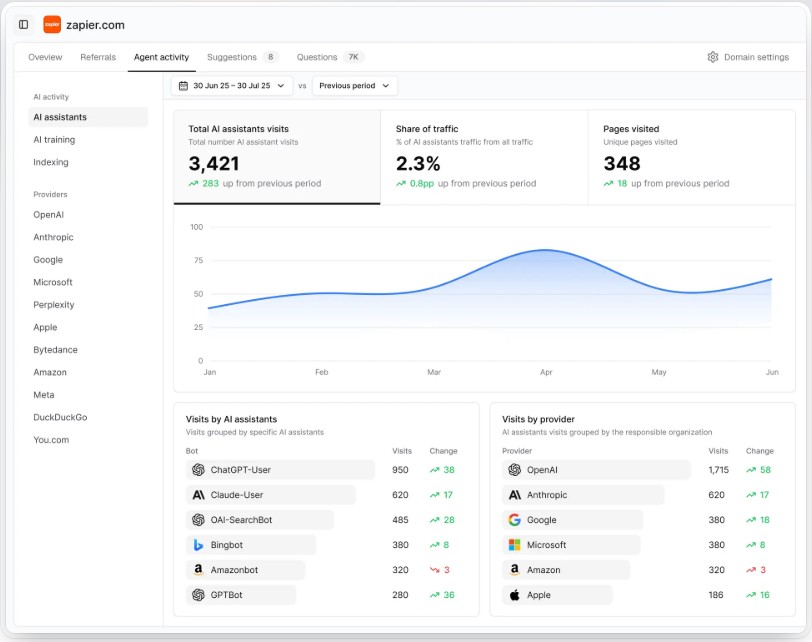Open Domain settings
This screenshot has width=812, height=642.
coord(748,57)
